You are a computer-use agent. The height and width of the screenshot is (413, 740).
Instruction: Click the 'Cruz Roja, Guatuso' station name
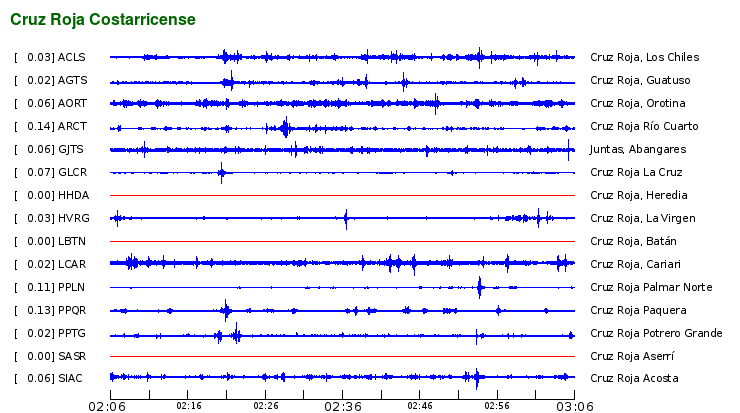click(x=640, y=80)
